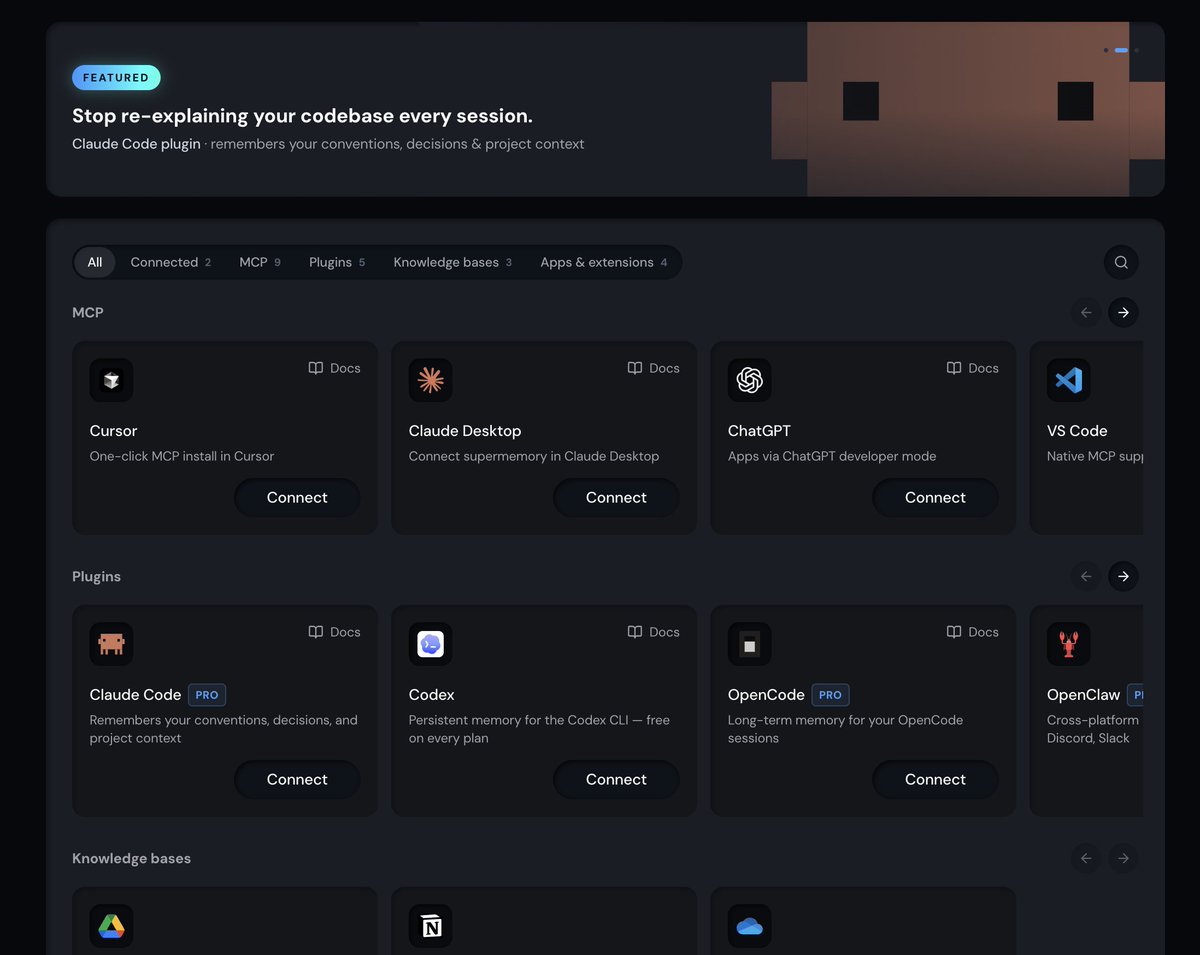The width and height of the screenshot is (1200, 955).
Task: Connect the Claude Desktop integration
Action: 616,497
